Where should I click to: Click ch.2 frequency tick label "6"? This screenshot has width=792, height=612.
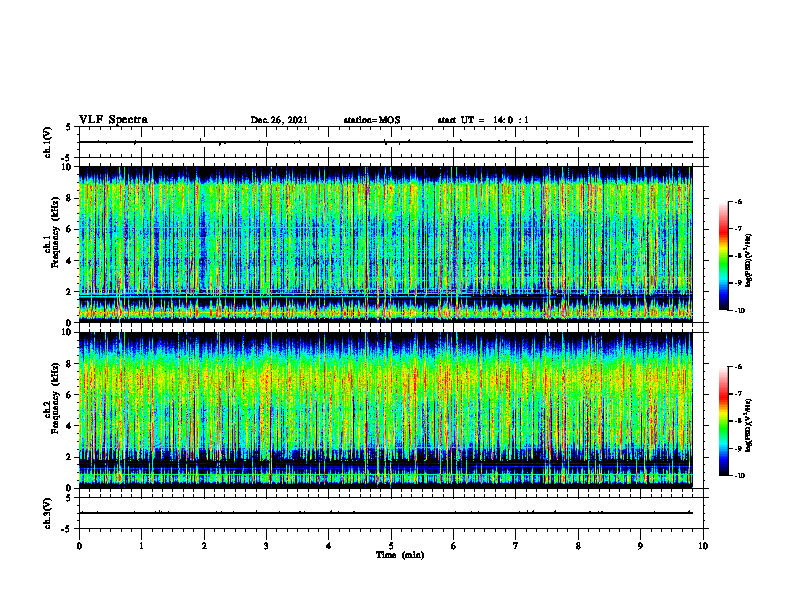[x=69, y=395]
